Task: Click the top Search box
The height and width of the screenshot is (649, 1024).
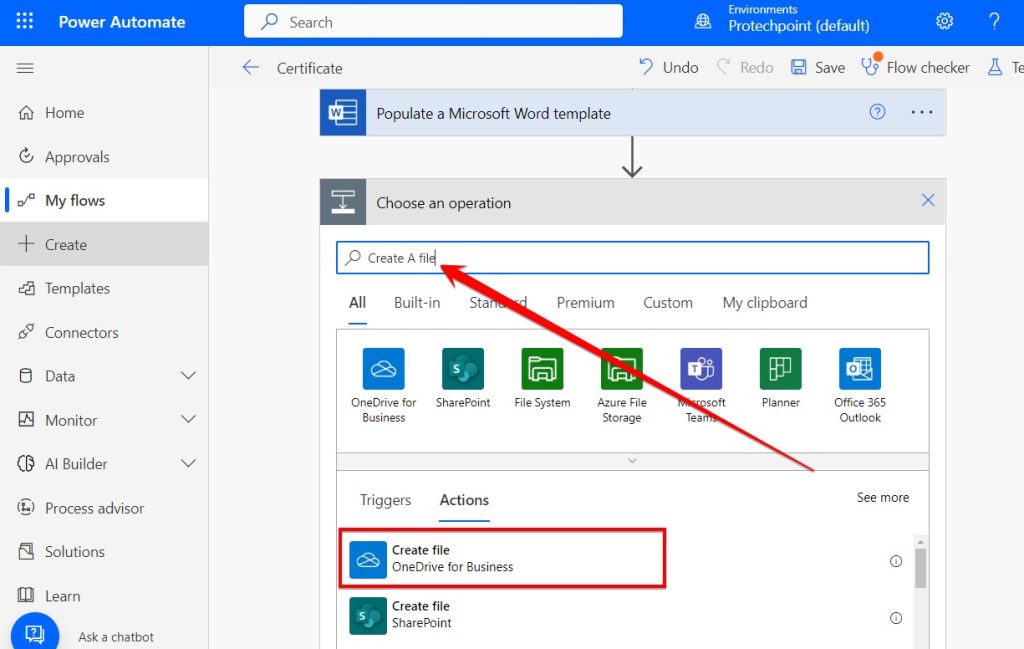Action: click(433, 22)
